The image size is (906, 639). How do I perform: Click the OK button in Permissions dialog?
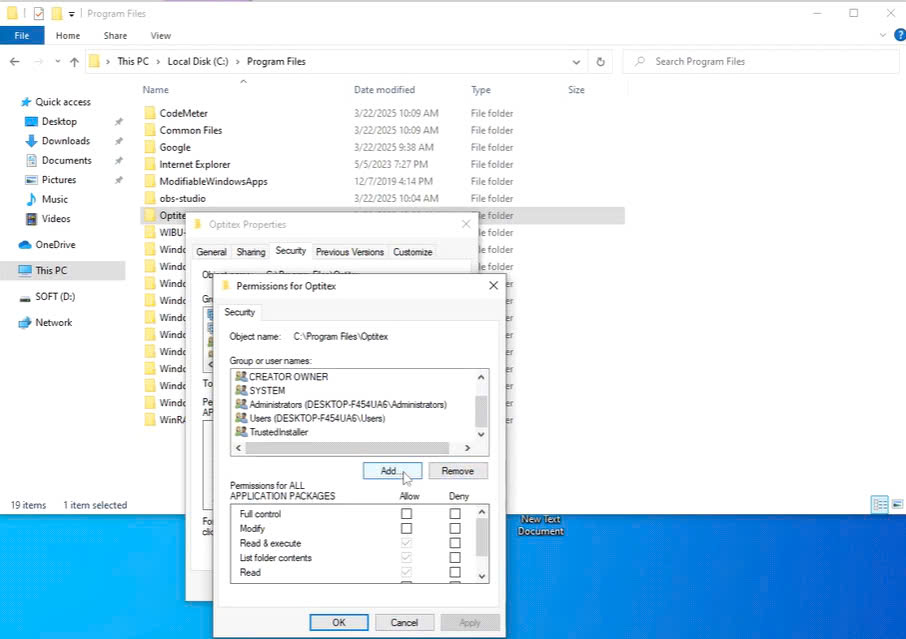coord(339,622)
